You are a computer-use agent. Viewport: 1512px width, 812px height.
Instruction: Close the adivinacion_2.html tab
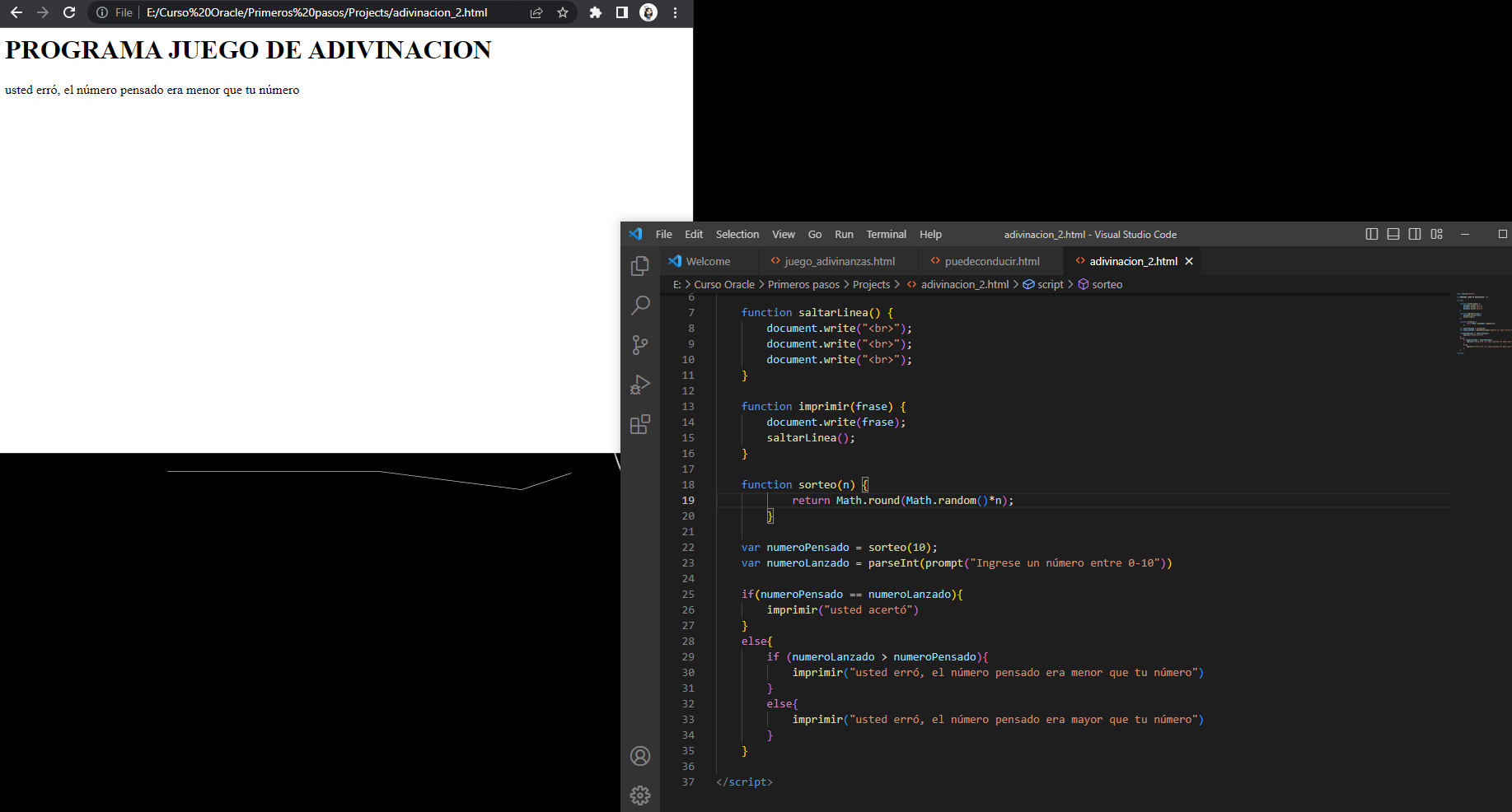pyautogui.click(x=1189, y=261)
